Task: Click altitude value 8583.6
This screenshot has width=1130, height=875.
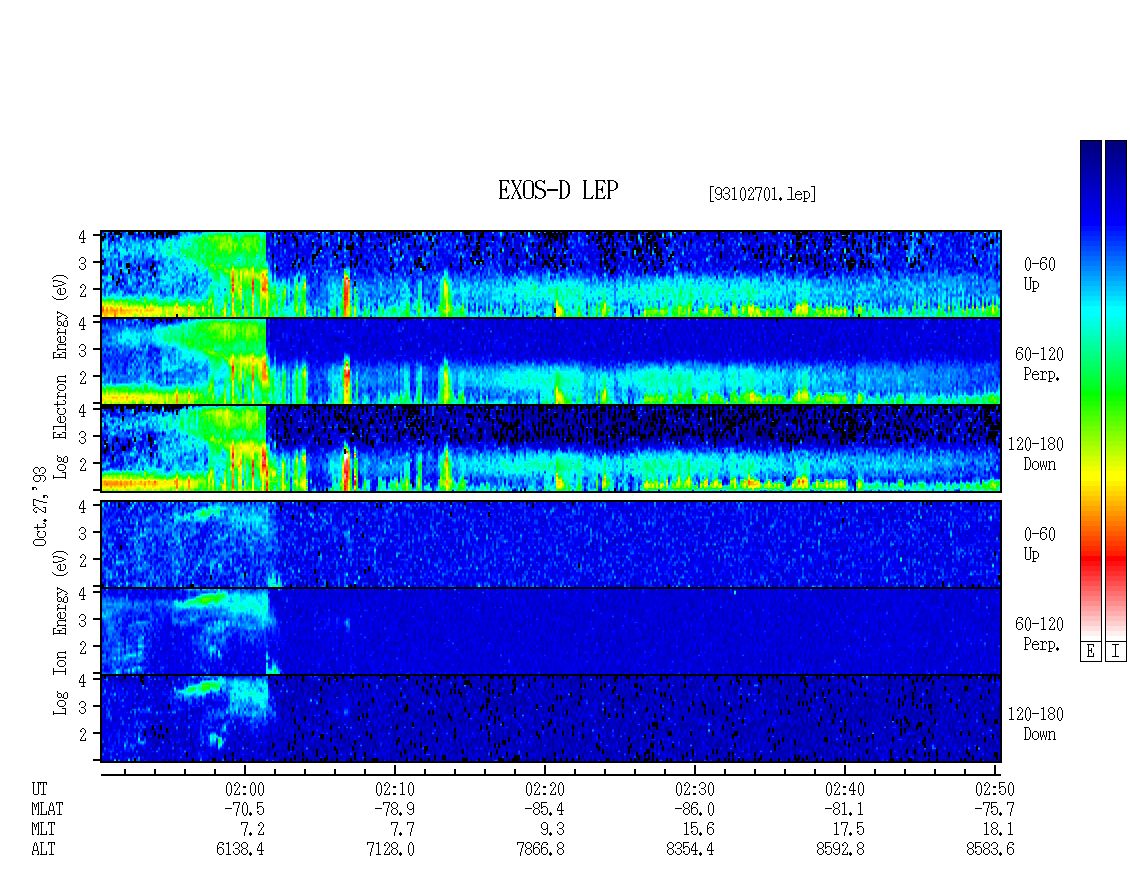Action: (x=989, y=850)
